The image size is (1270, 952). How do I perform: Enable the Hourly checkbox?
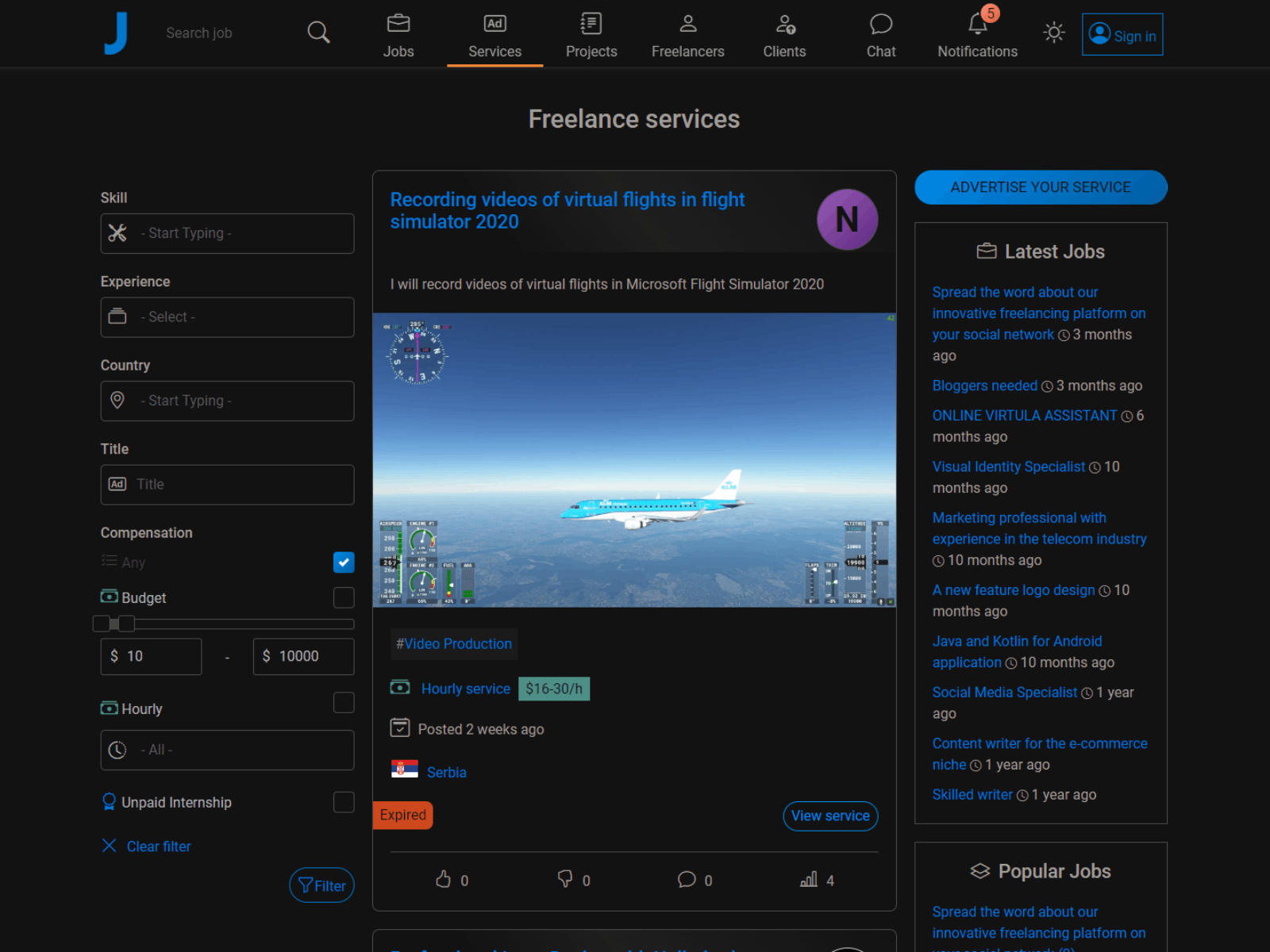(344, 703)
